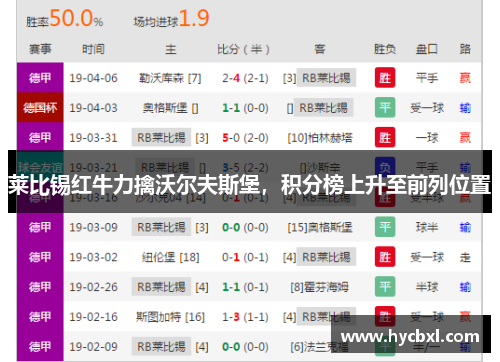Click the 一球 handicap in the 19-03-31 row

click(427, 138)
